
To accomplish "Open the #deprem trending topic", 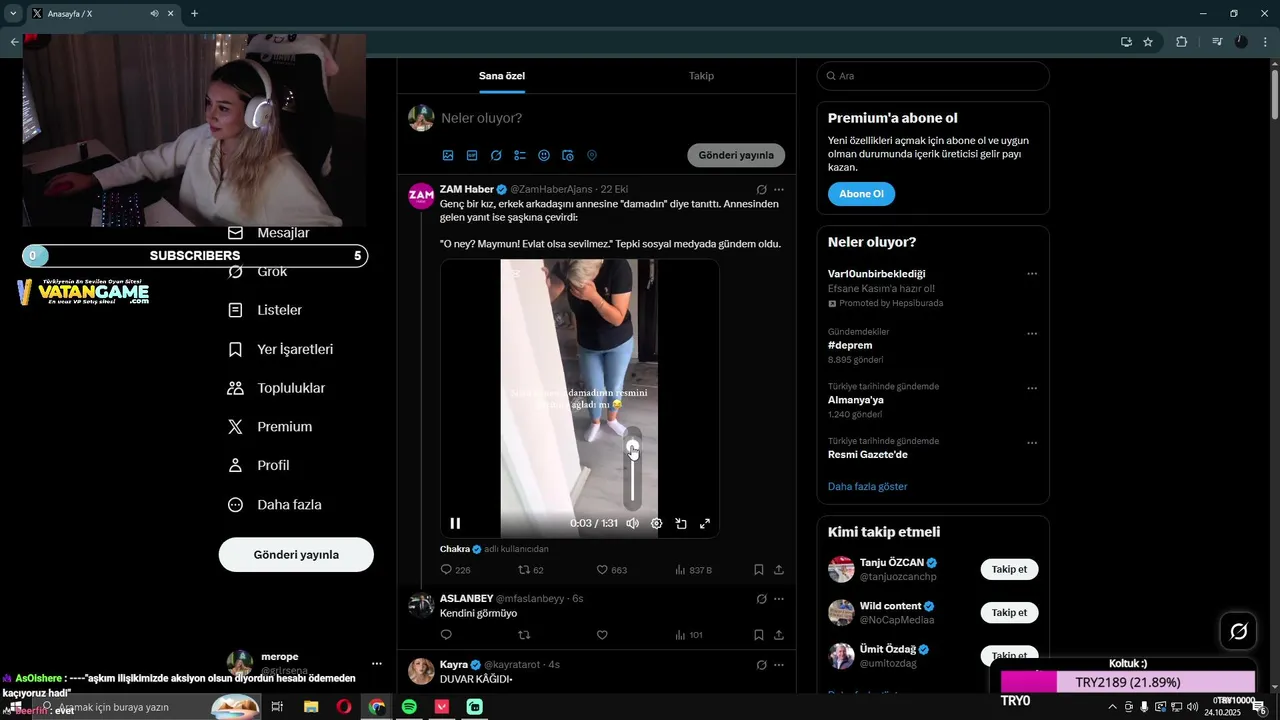I will (852, 346).
